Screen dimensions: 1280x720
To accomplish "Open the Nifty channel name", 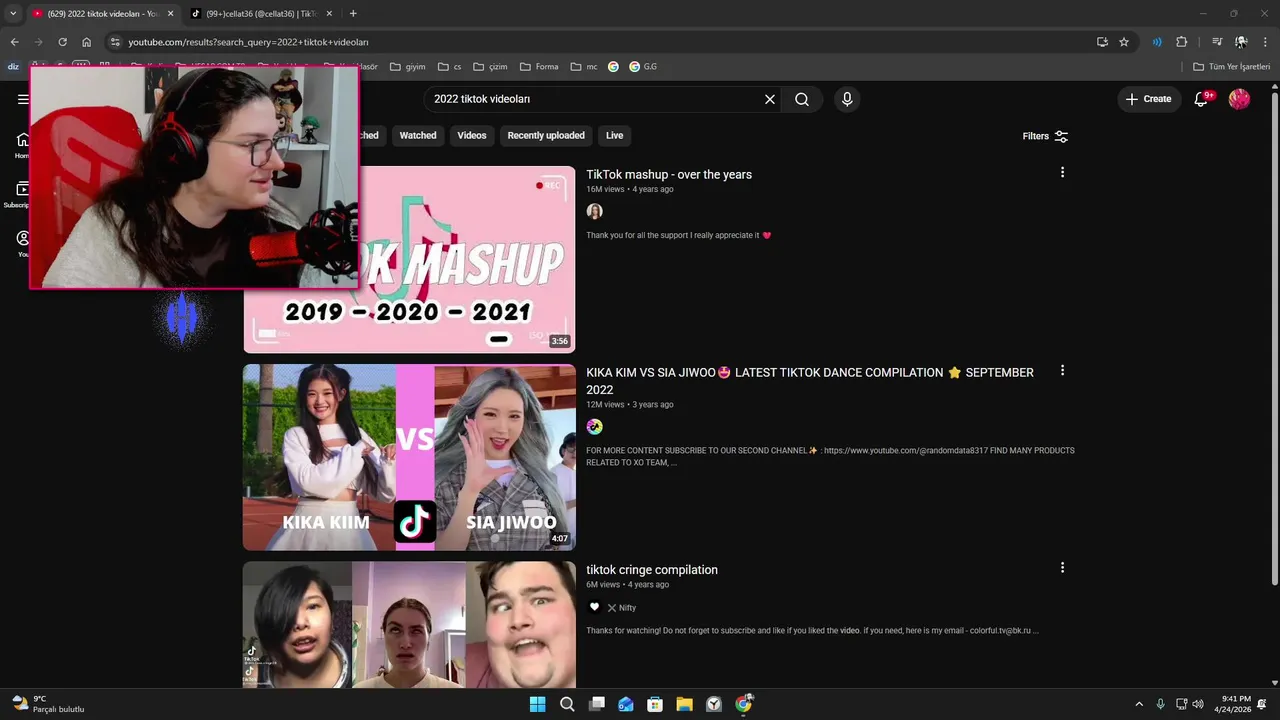I will click(x=627, y=608).
